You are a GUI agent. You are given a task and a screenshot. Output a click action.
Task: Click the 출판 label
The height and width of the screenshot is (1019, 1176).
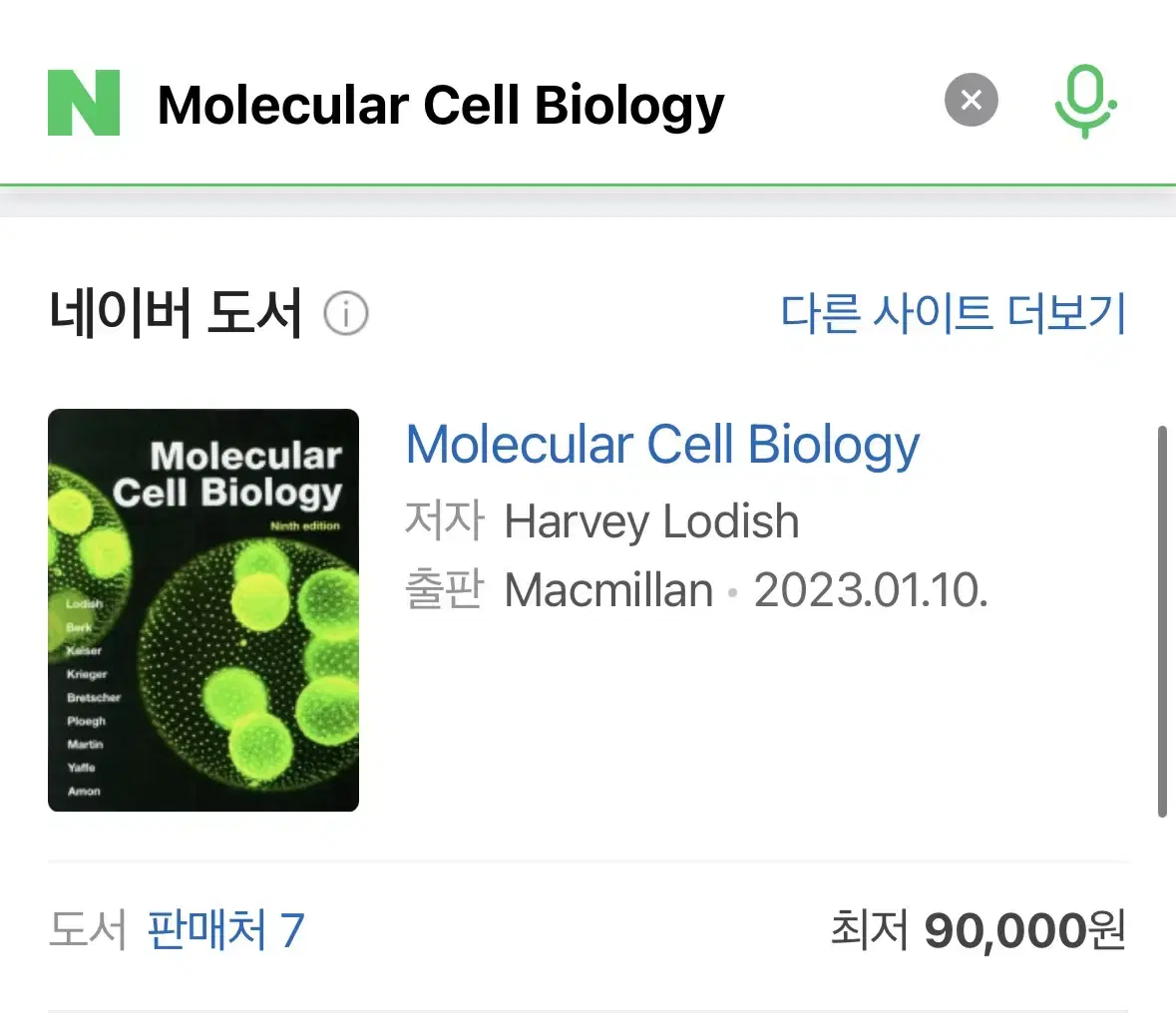coord(445,589)
